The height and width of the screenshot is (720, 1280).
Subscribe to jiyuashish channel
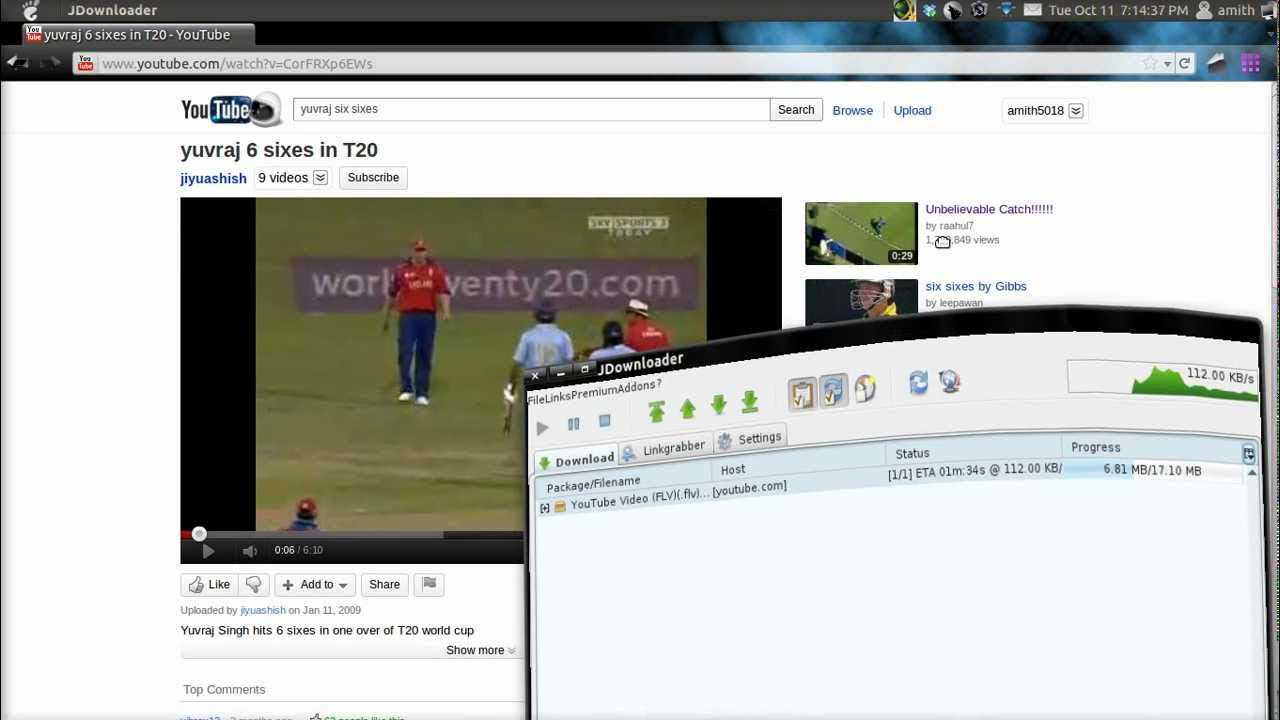[x=373, y=178]
